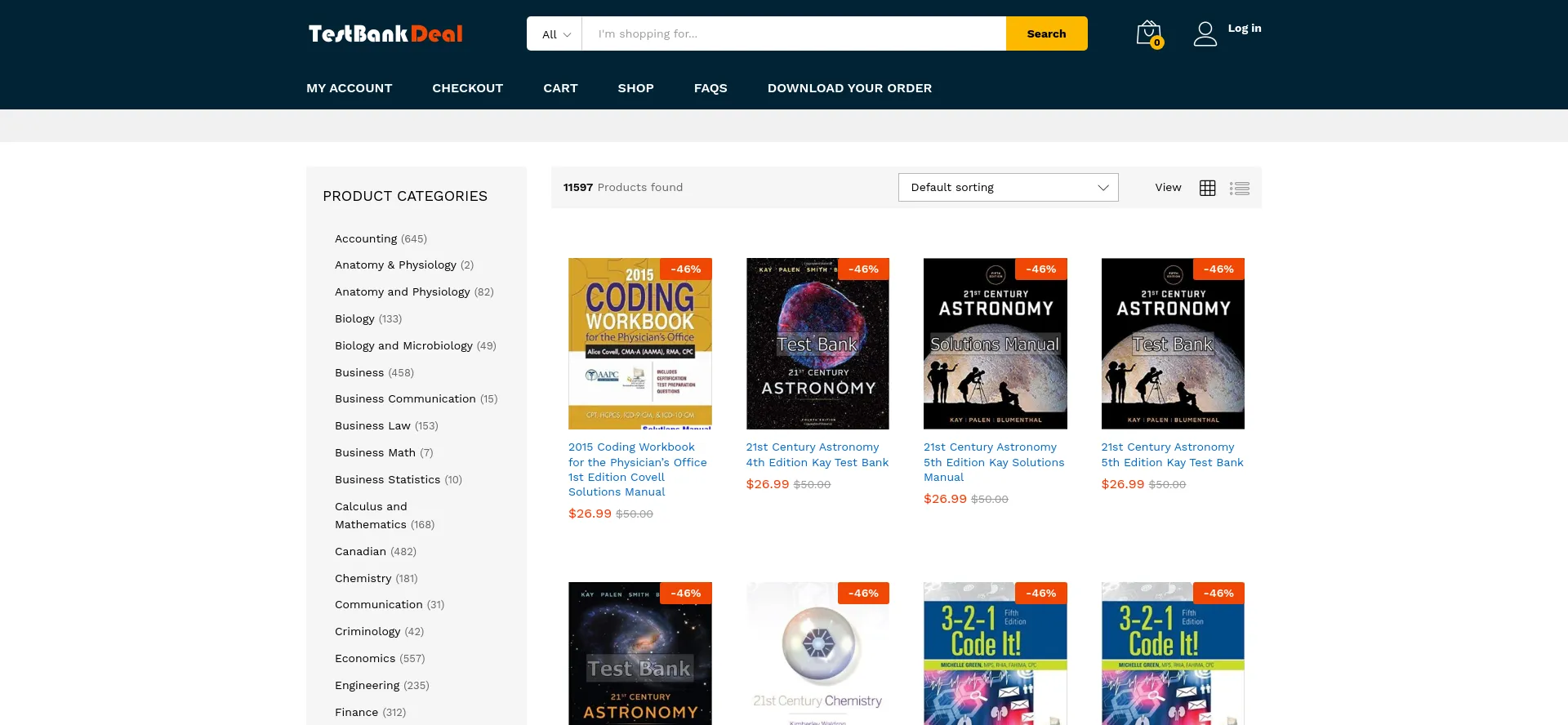The height and width of the screenshot is (725, 1568).
Task: Go to Download Your Order page
Action: tap(849, 88)
